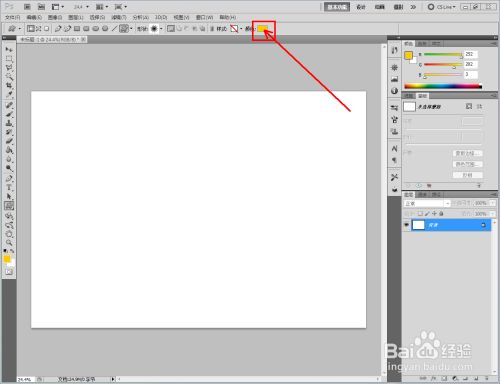Image resolution: width=500 pixels, height=384 pixels.
Task: Launch Mini Bridge from application bar
Action: [x=41, y=7]
